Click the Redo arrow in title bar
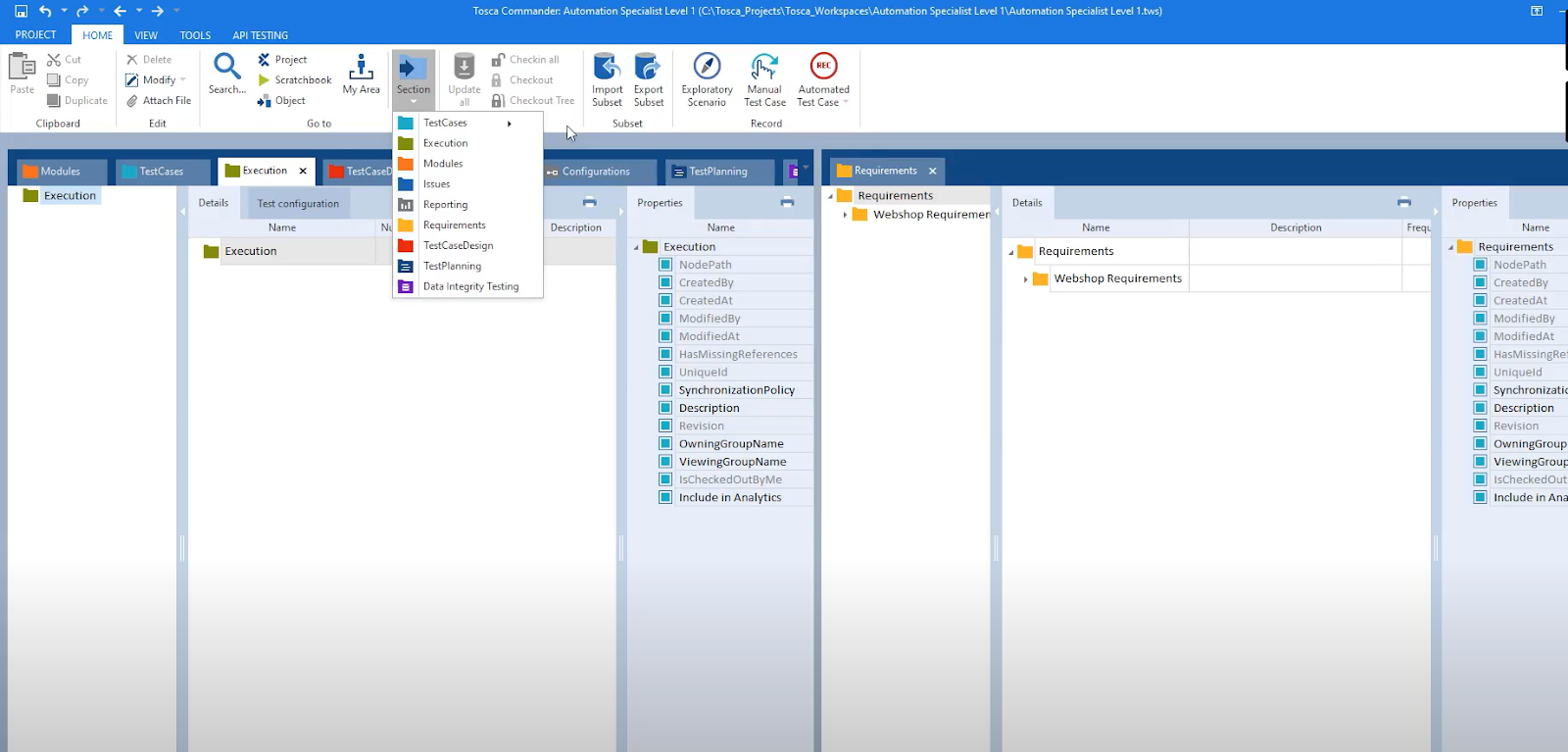 click(82, 11)
